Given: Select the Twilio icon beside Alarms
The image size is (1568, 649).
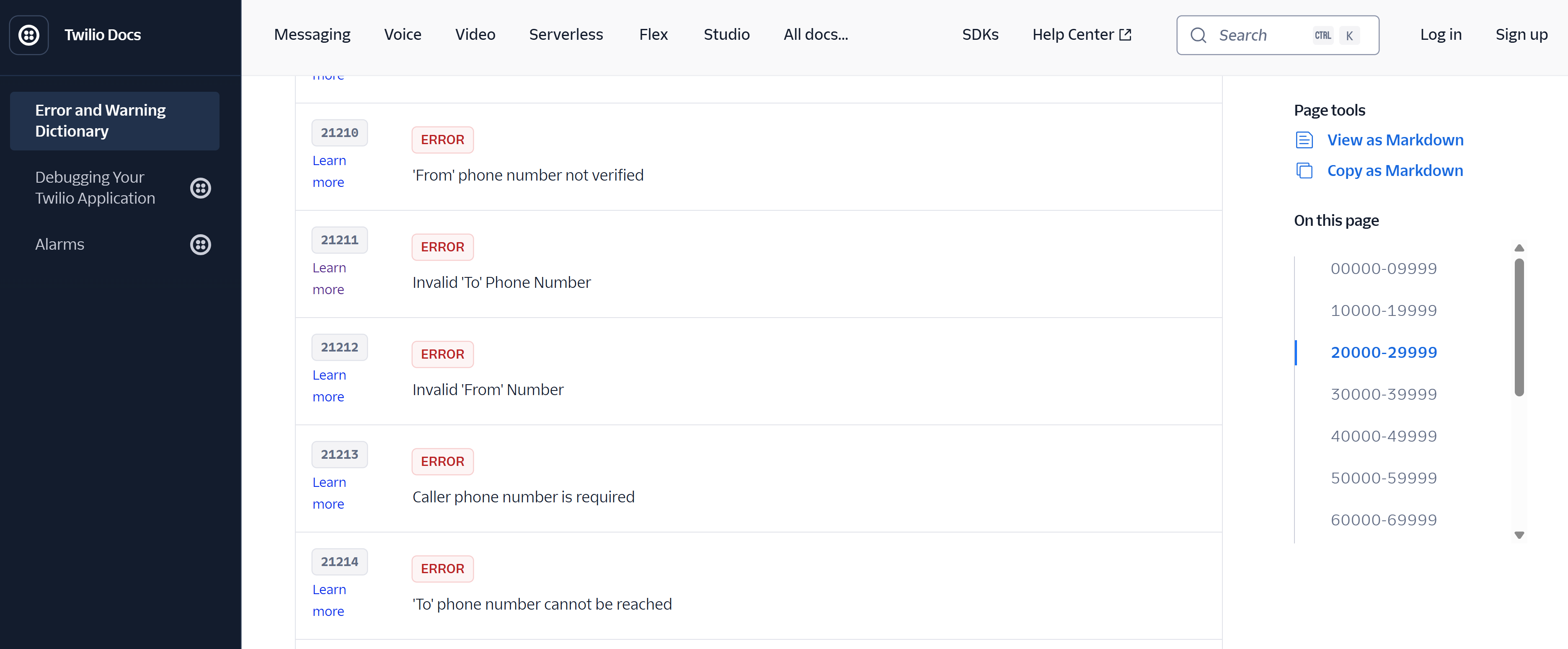Looking at the screenshot, I should (x=200, y=245).
